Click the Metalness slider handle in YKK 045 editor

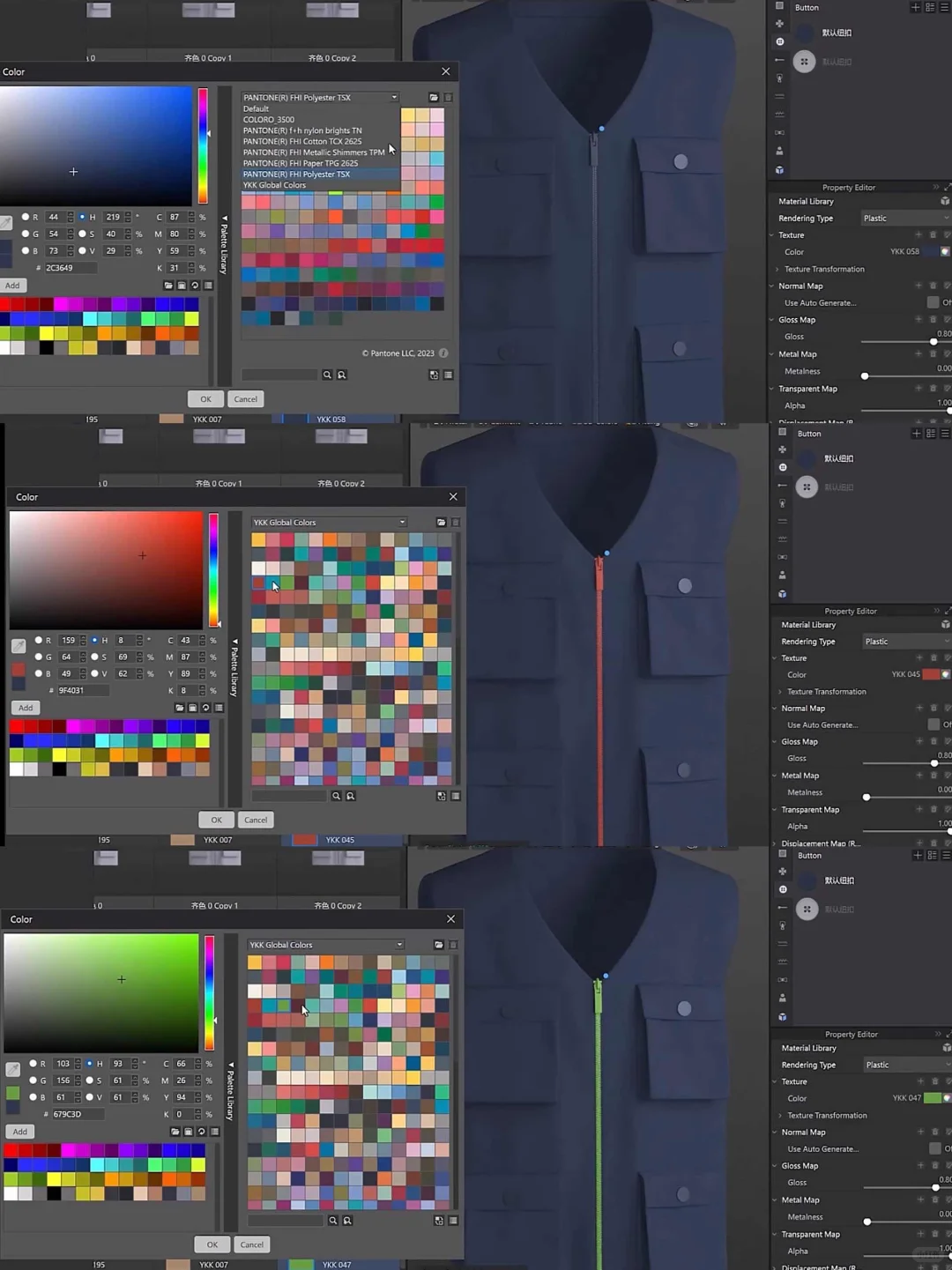tap(866, 797)
